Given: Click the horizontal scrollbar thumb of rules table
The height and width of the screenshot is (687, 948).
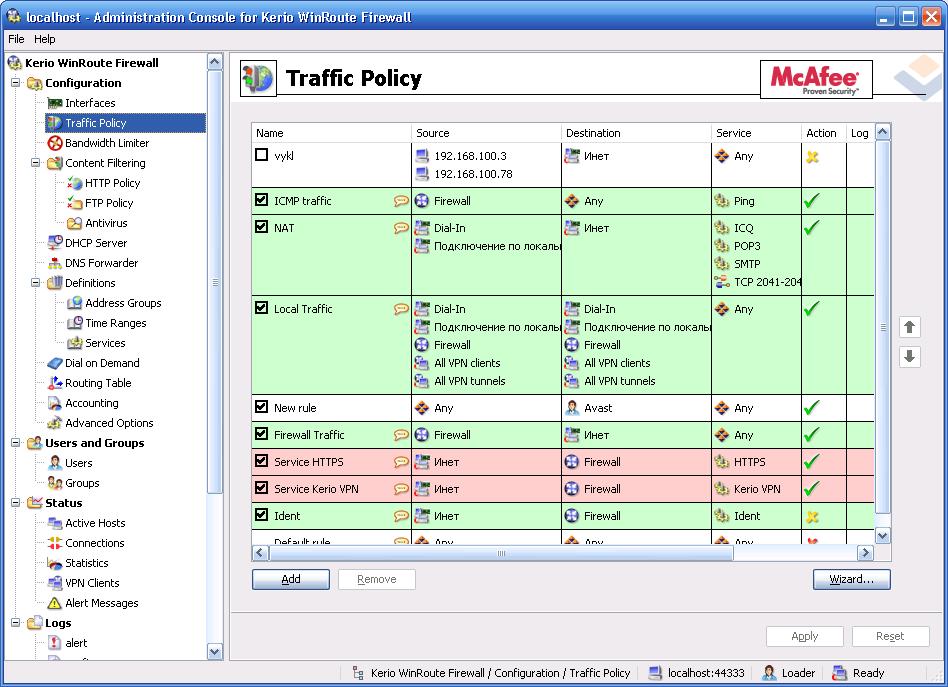Looking at the screenshot, I should [x=501, y=553].
